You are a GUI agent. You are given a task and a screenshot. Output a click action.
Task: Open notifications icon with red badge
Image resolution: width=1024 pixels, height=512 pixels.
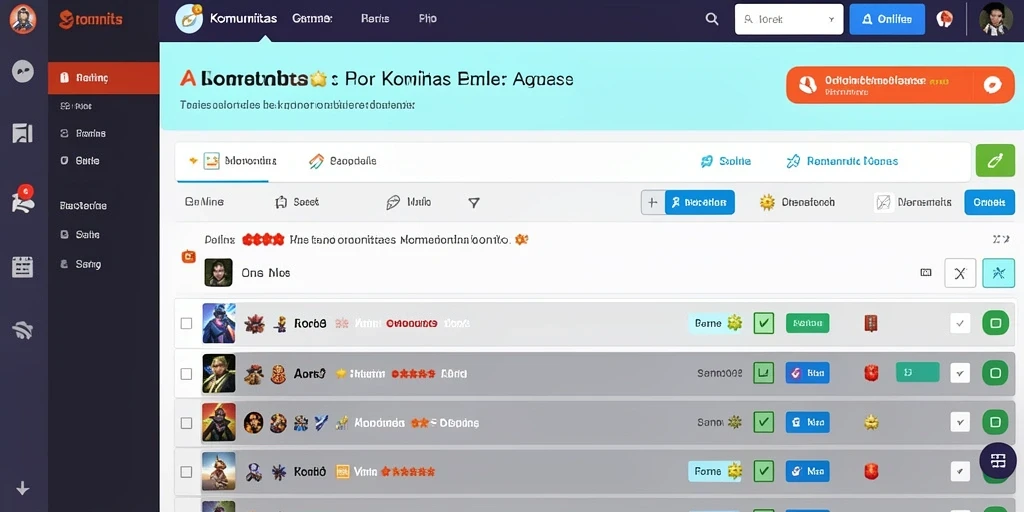[x=23, y=200]
